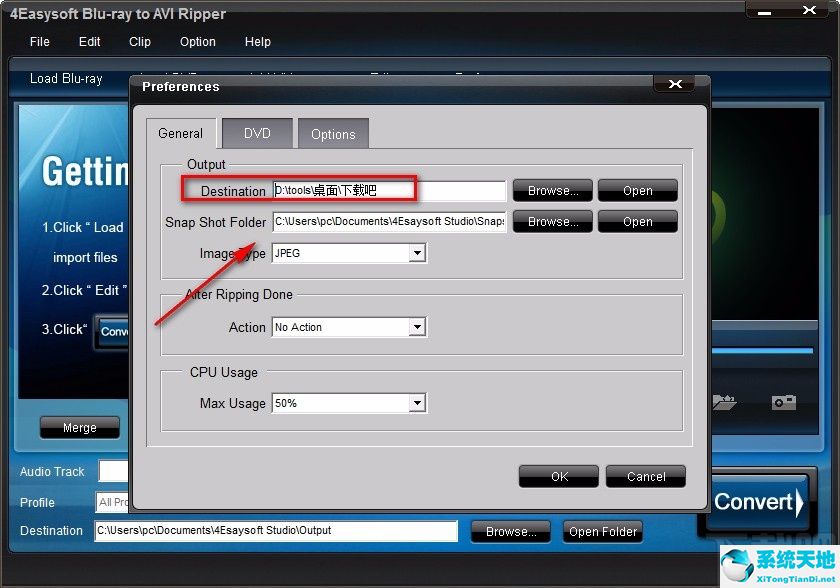Click the preview playback progress bar
This screenshot has height=588, width=840.
762,351
